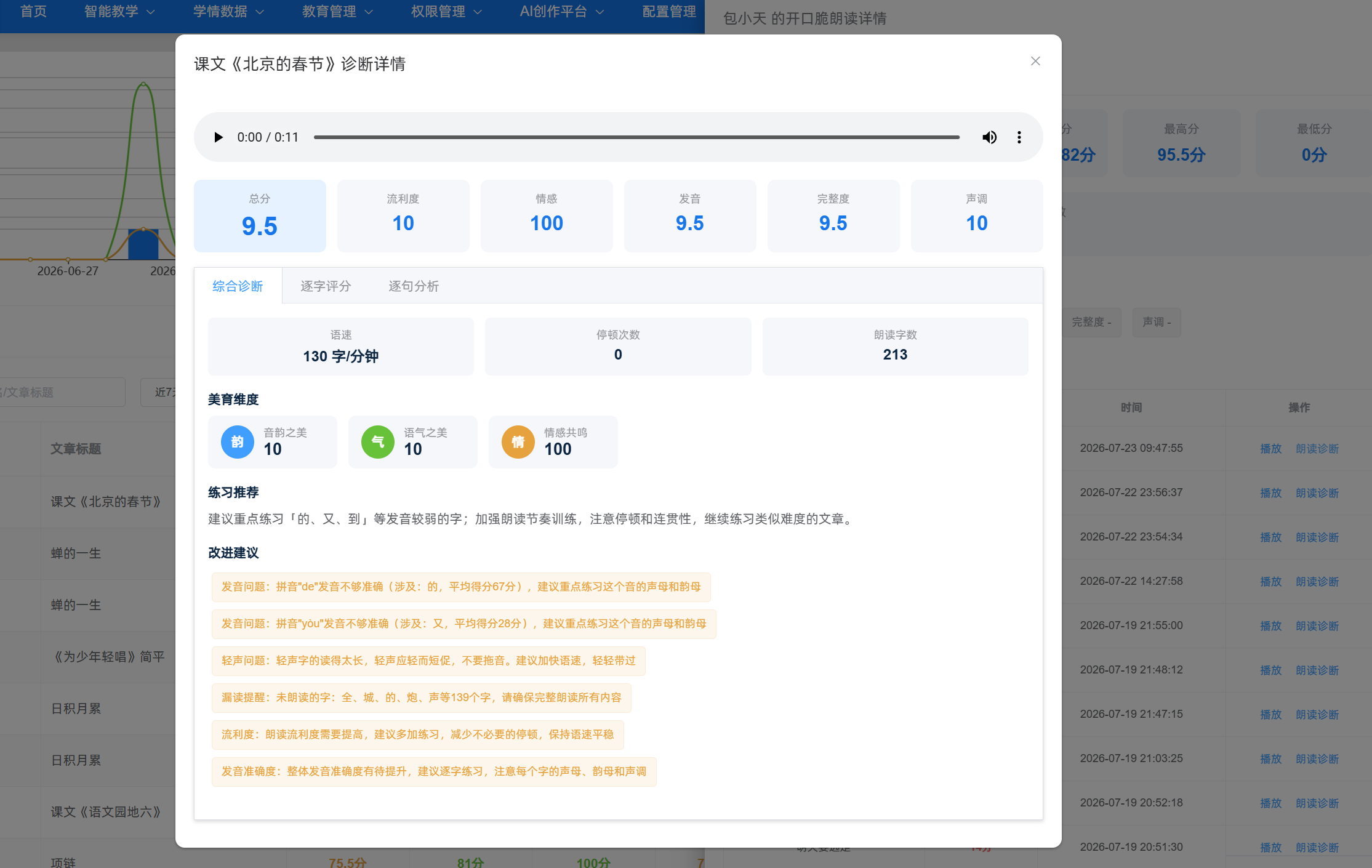
Task: Switch to the 逐字评分 tab
Action: (x=326, y=286)
